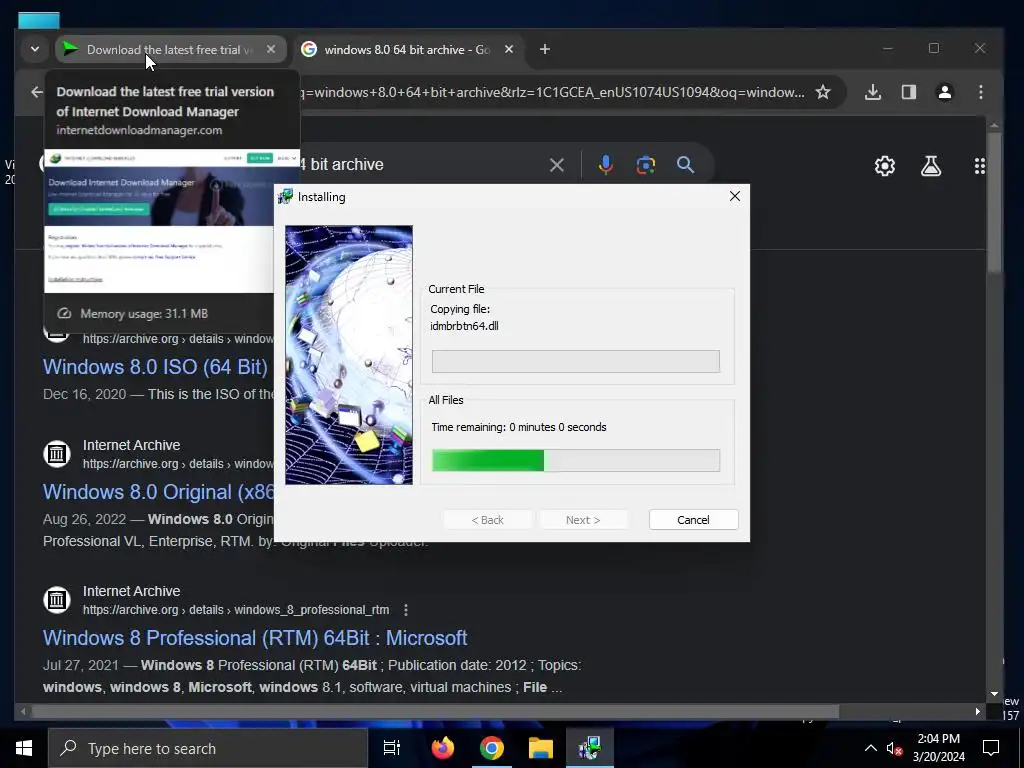
Task: Open Google apps grid
Action: click(x=980, y=166)
